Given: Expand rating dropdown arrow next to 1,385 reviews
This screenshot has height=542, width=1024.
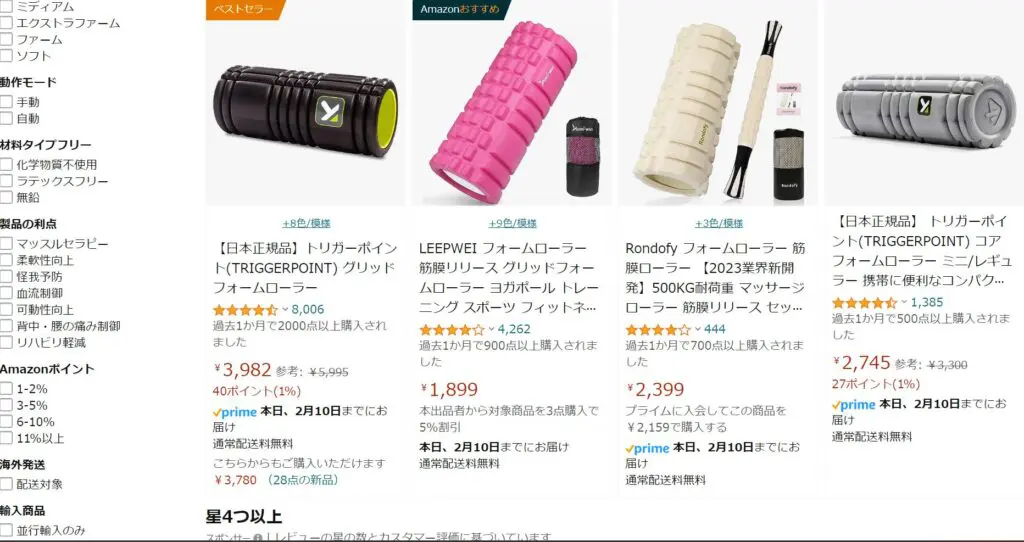Looking at the screenshot, I should point(904,302).
